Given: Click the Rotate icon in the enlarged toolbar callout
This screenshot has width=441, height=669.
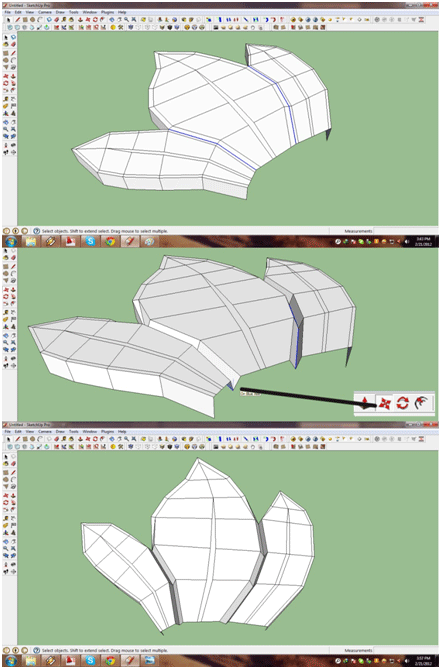Looking at the screenshot, I should coord(402,403).
